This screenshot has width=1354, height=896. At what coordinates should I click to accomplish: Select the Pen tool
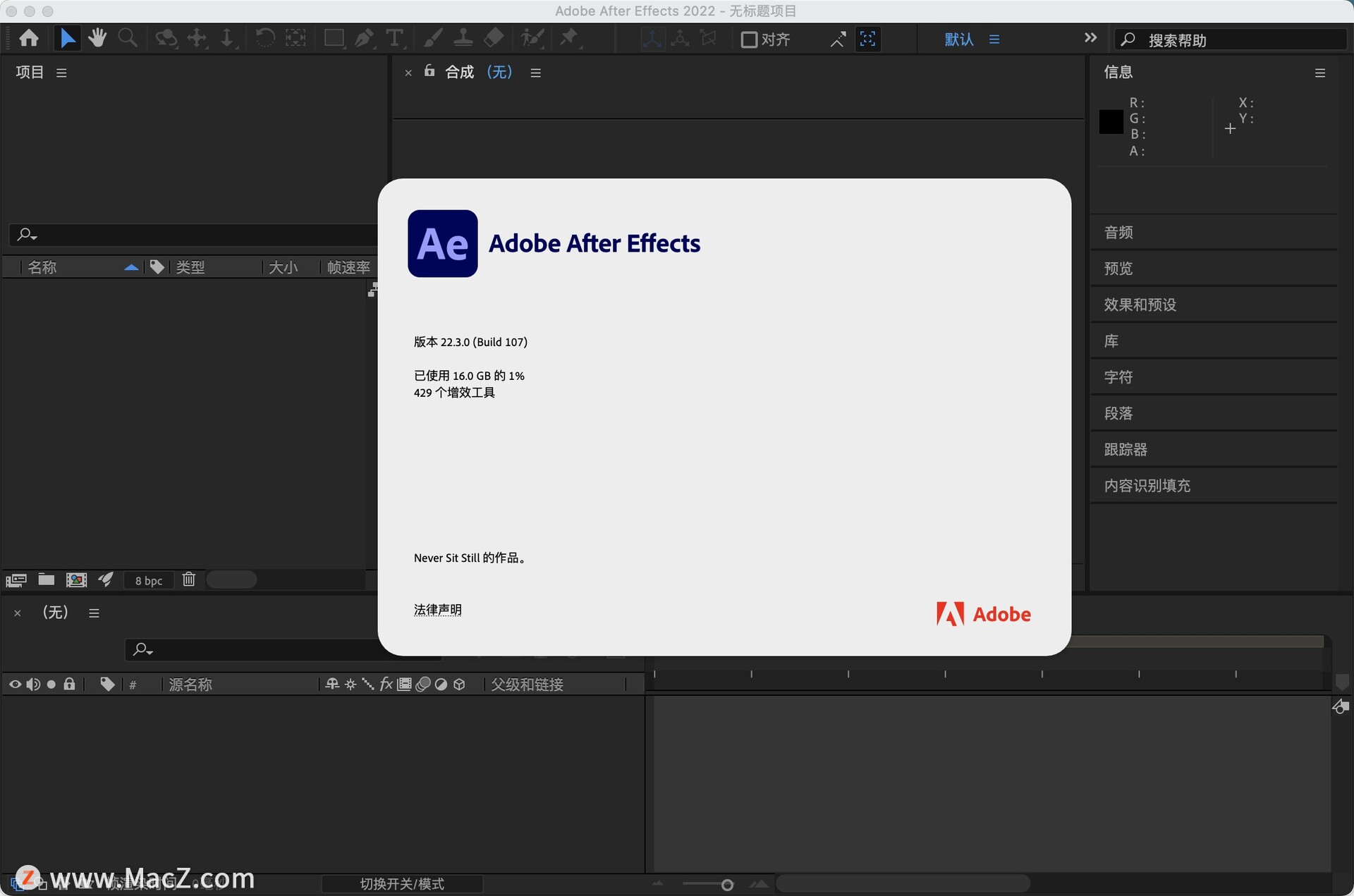364,38
